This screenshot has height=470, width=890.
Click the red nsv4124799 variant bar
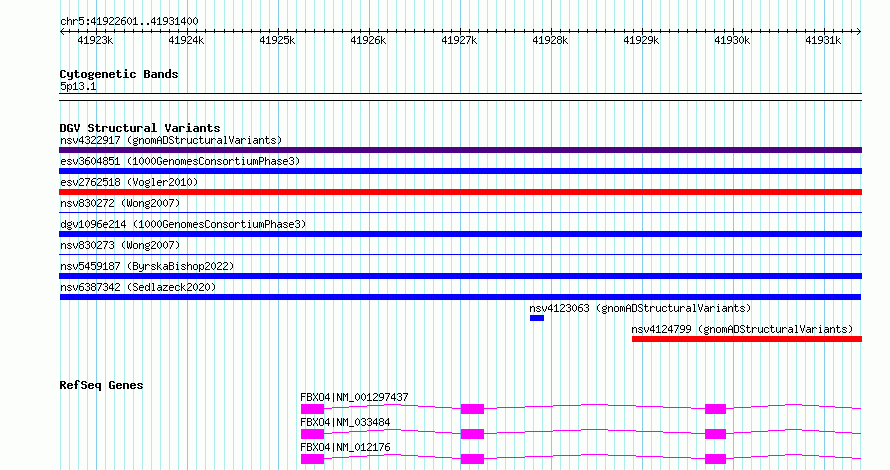pyautogui.click(x=747, y=339)
